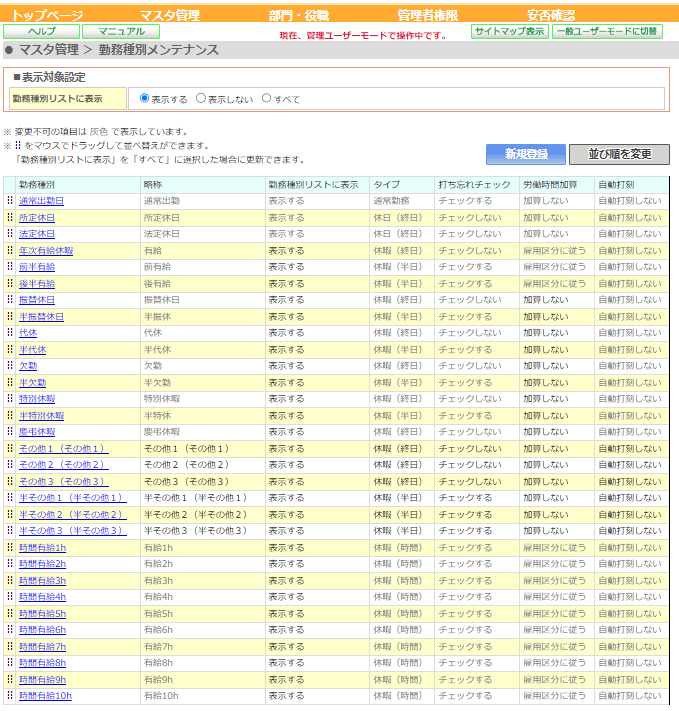Click the 新規登録 button
This screenshot has width=679, height=711.
(x=526, y=154)
